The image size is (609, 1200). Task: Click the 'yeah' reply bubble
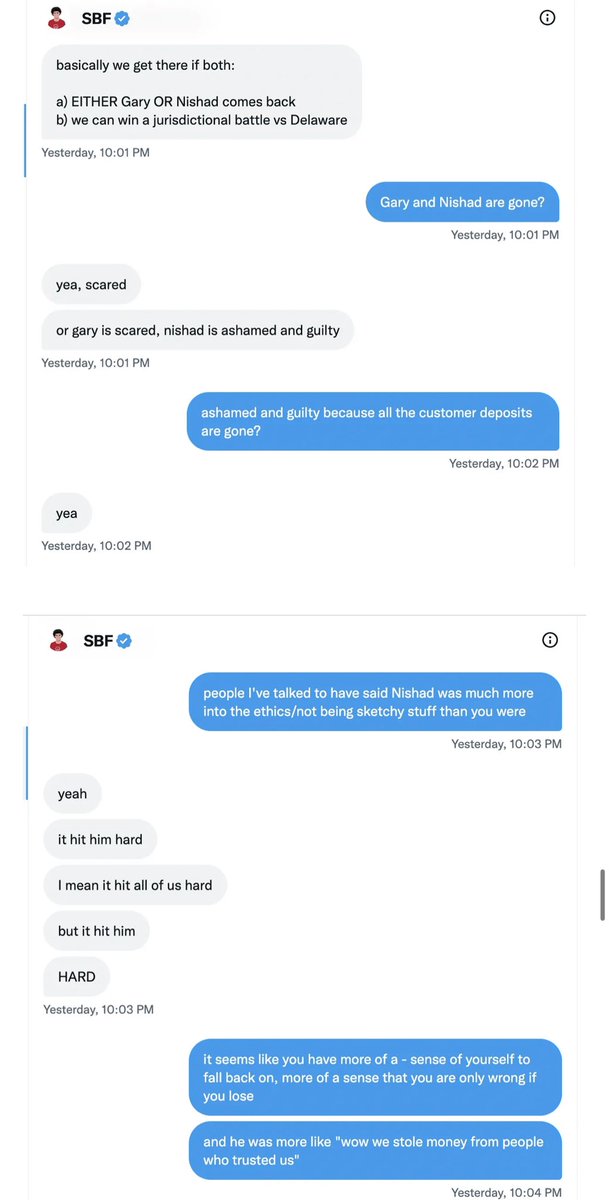coord(73,794)
